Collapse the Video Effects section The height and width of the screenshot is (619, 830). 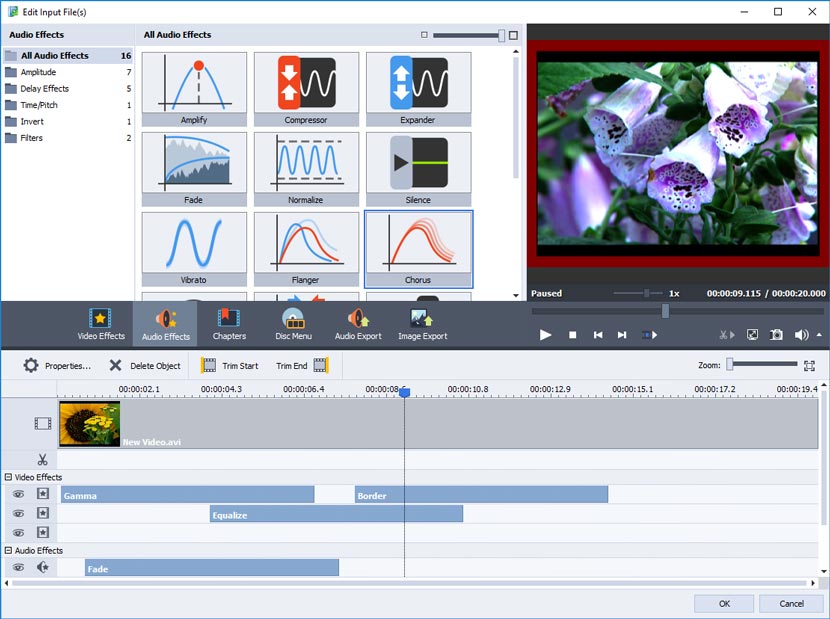pyautogui.click(x=8, y=477)
